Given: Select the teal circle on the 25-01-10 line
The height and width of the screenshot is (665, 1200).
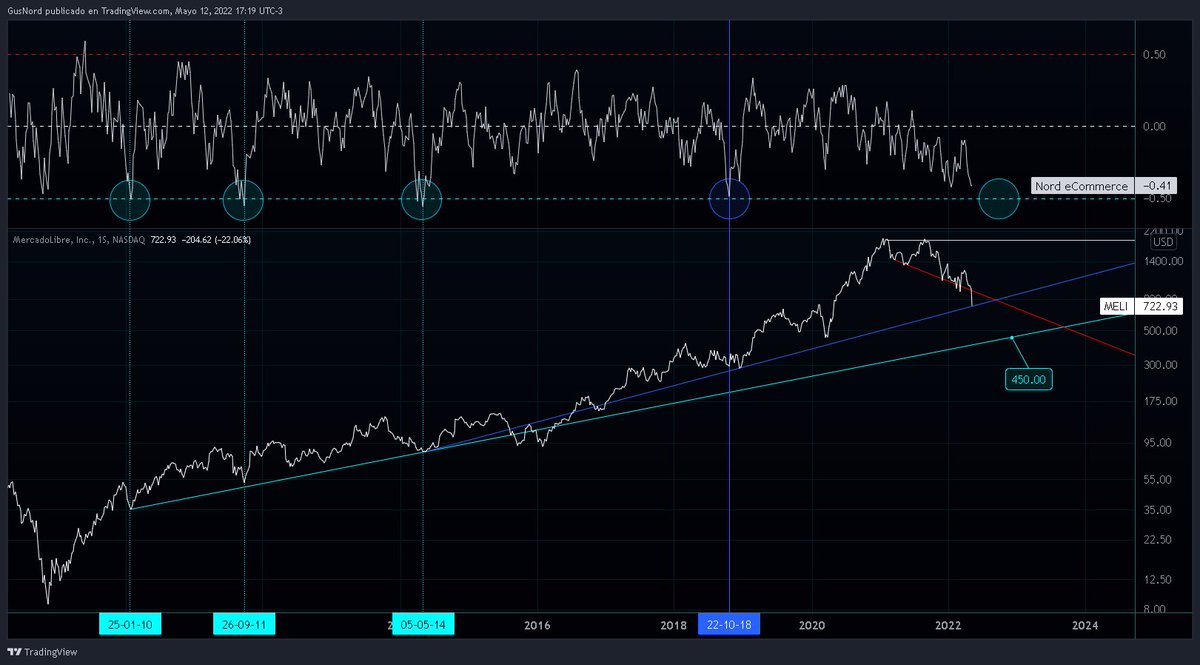Looking at the screenshot, I should [x=130, y=198].
